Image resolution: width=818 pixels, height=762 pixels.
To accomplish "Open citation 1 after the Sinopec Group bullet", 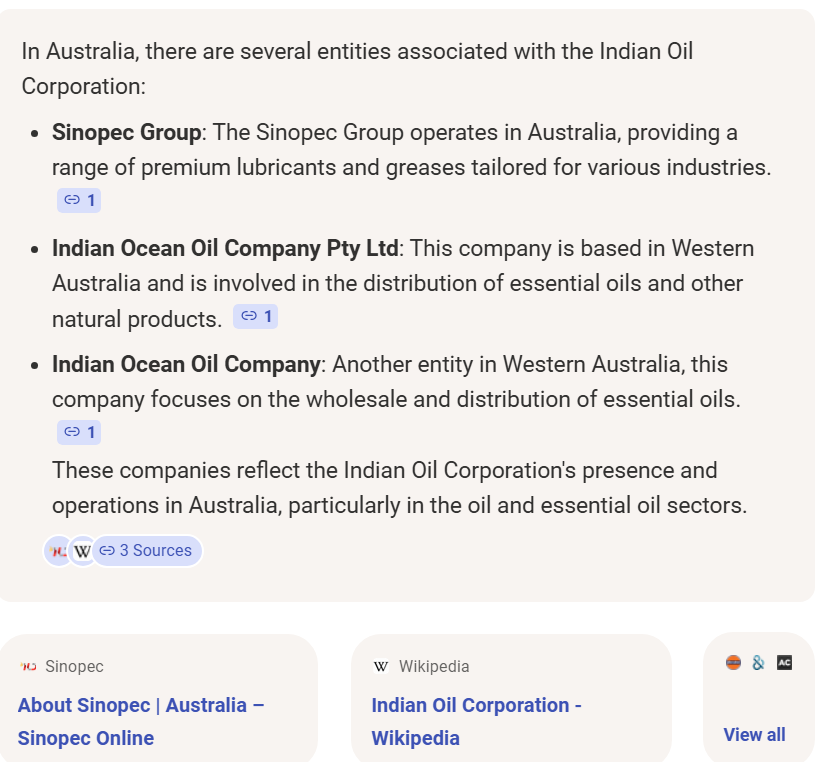I will point(79,200).
